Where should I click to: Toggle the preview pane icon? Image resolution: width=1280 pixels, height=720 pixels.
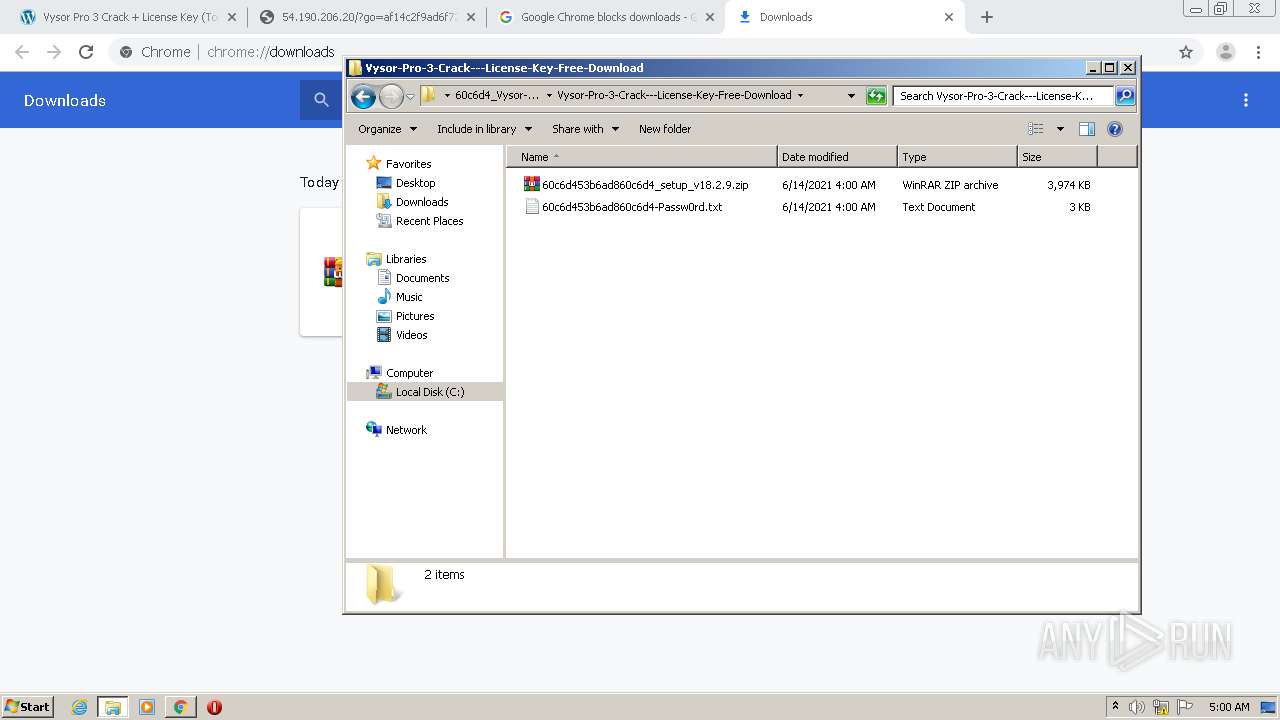tap(1087, 129)
